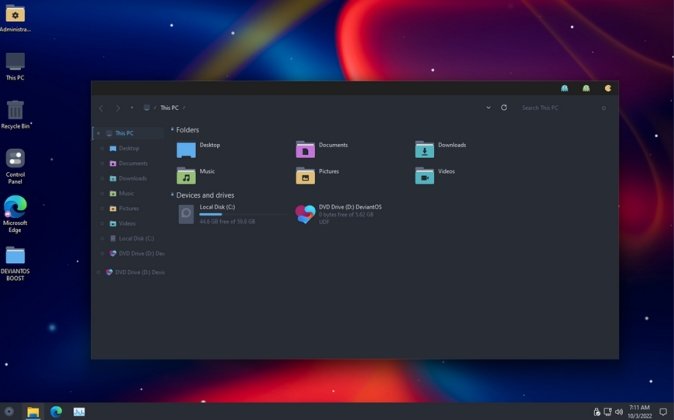The width and height of the screenshot is (674, 420).
Task: Refresh the This PC view
Action: (x=504, y=107)
